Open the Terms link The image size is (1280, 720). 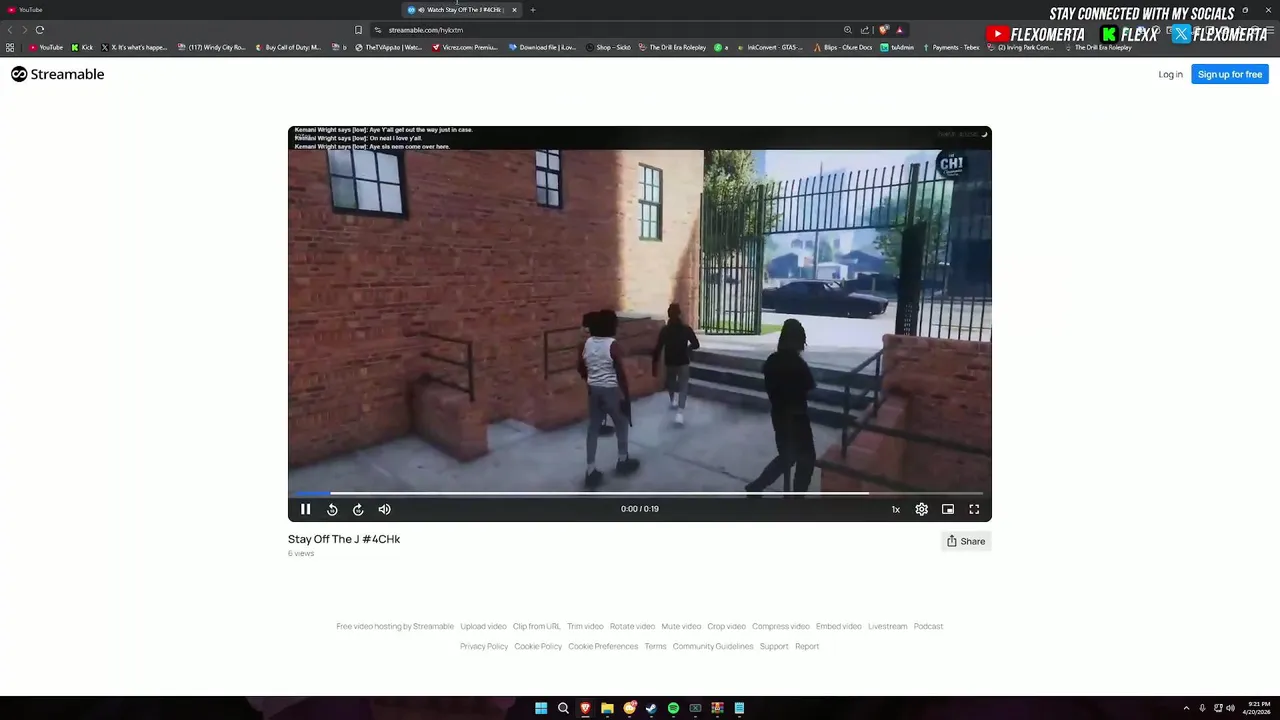tap(655, 646)
